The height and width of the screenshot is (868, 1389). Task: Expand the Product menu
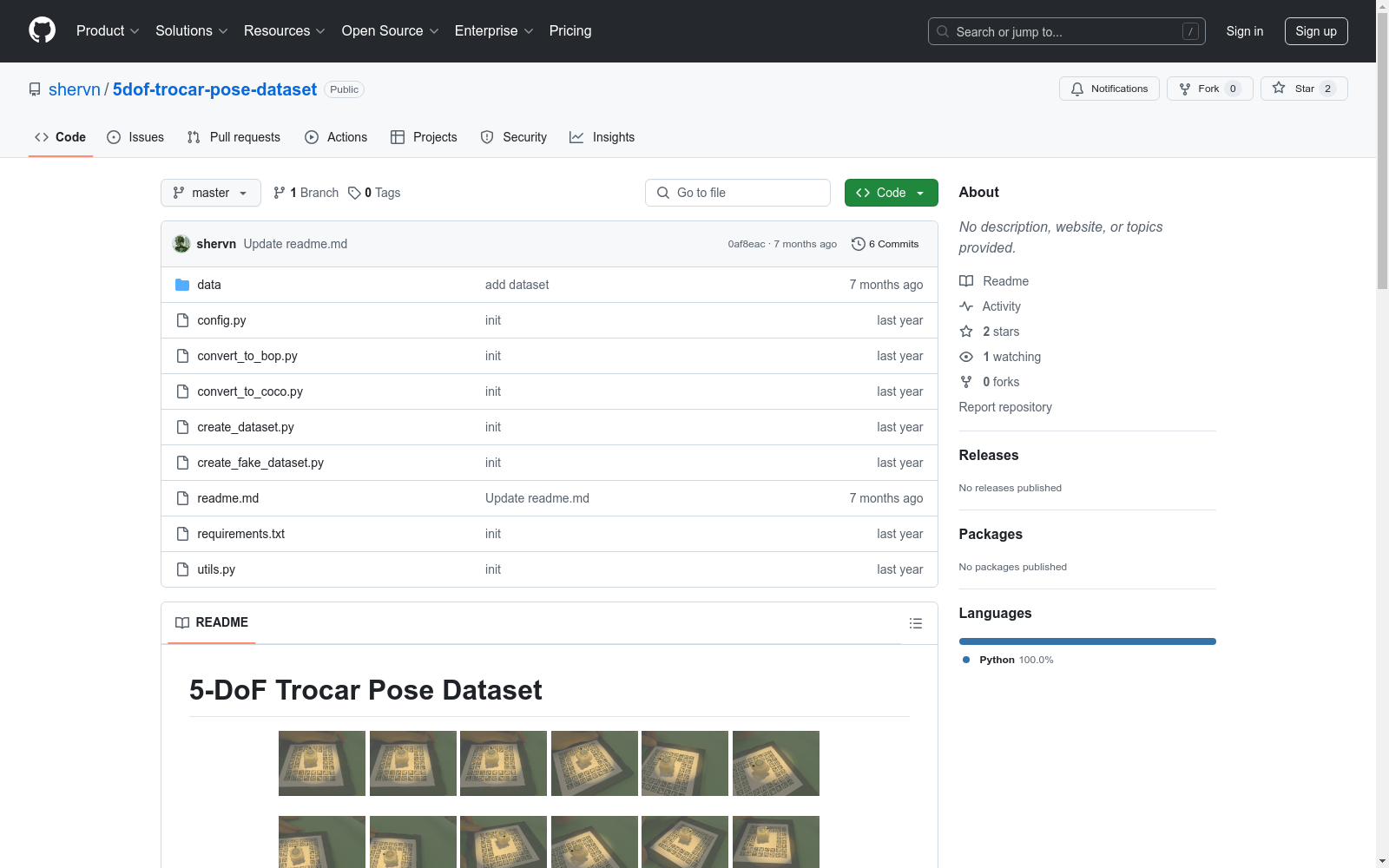coord(108,31)
